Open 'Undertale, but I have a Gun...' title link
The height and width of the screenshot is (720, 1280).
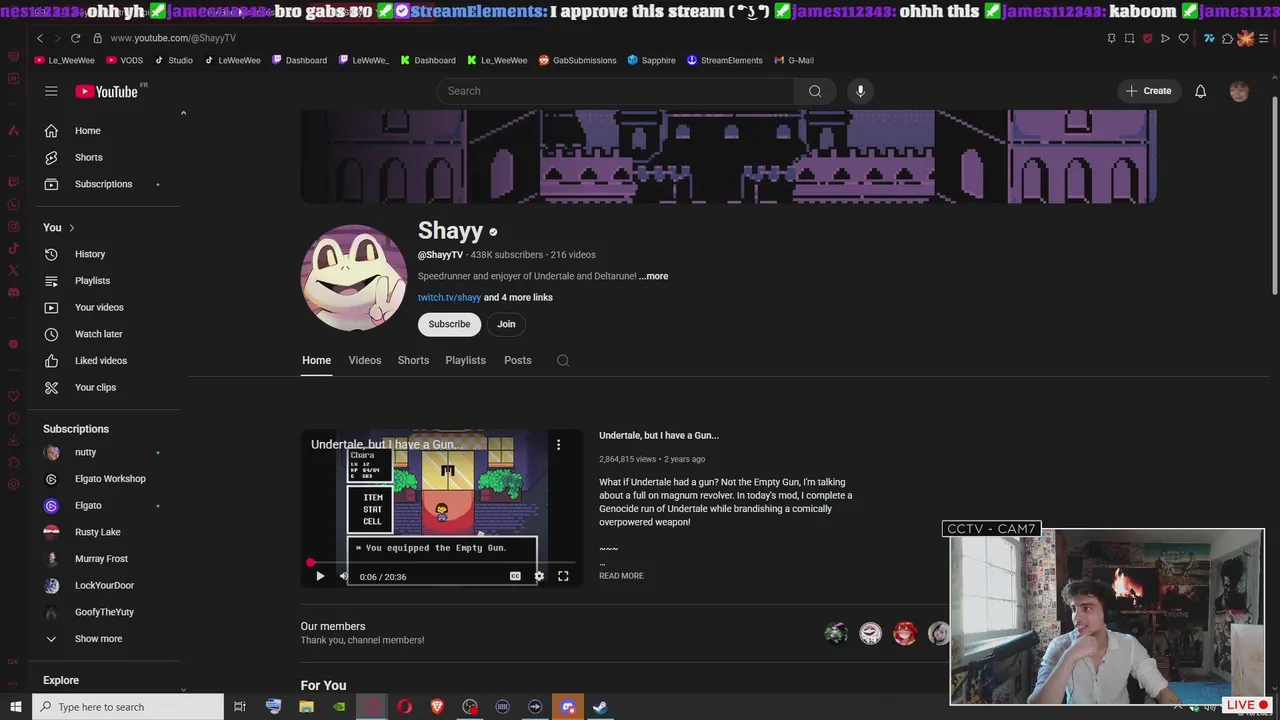click(659, 435)
